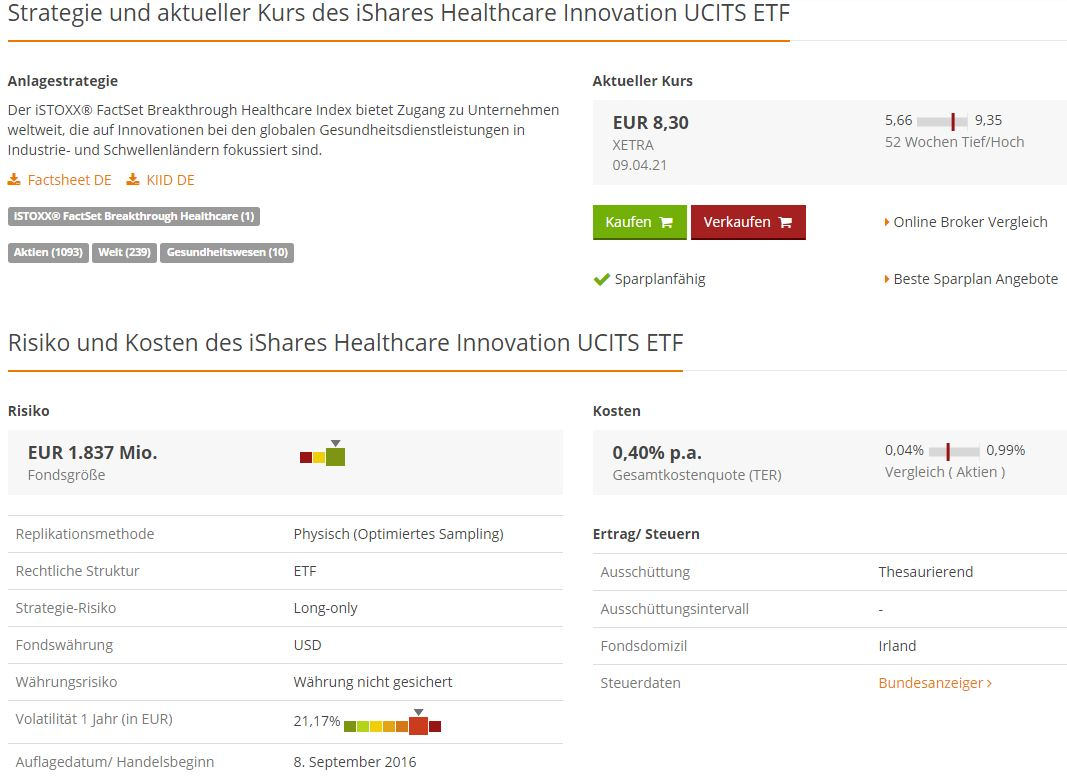Click the cart icon on Verkaufen
1067x780 pixels.
(x=785, y=223)
